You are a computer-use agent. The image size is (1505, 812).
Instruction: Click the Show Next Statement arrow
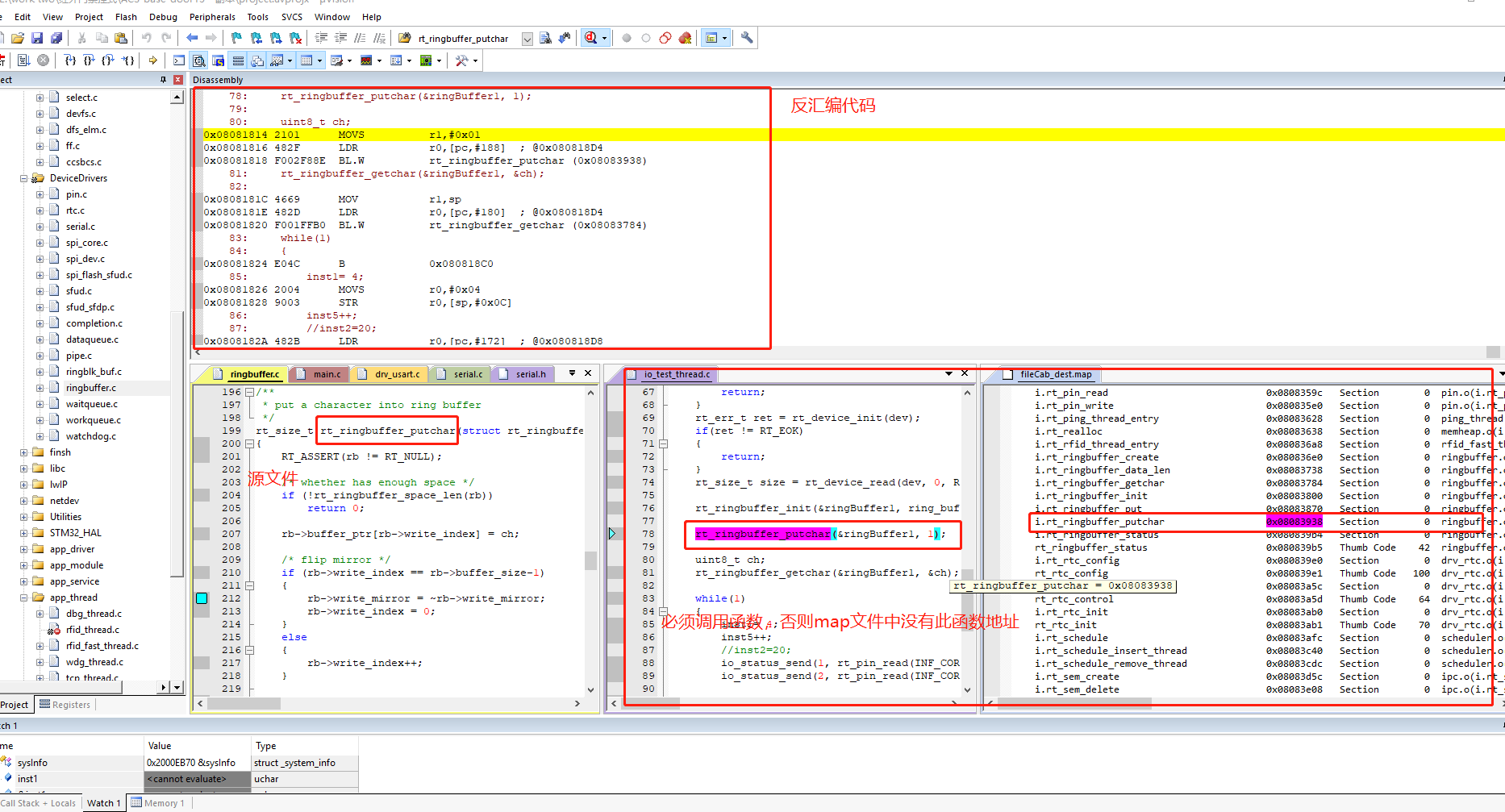click(x=152, y=60)
